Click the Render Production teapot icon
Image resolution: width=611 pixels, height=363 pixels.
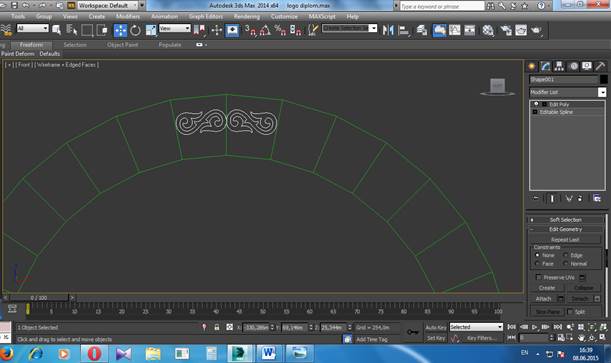click(536, 30)
